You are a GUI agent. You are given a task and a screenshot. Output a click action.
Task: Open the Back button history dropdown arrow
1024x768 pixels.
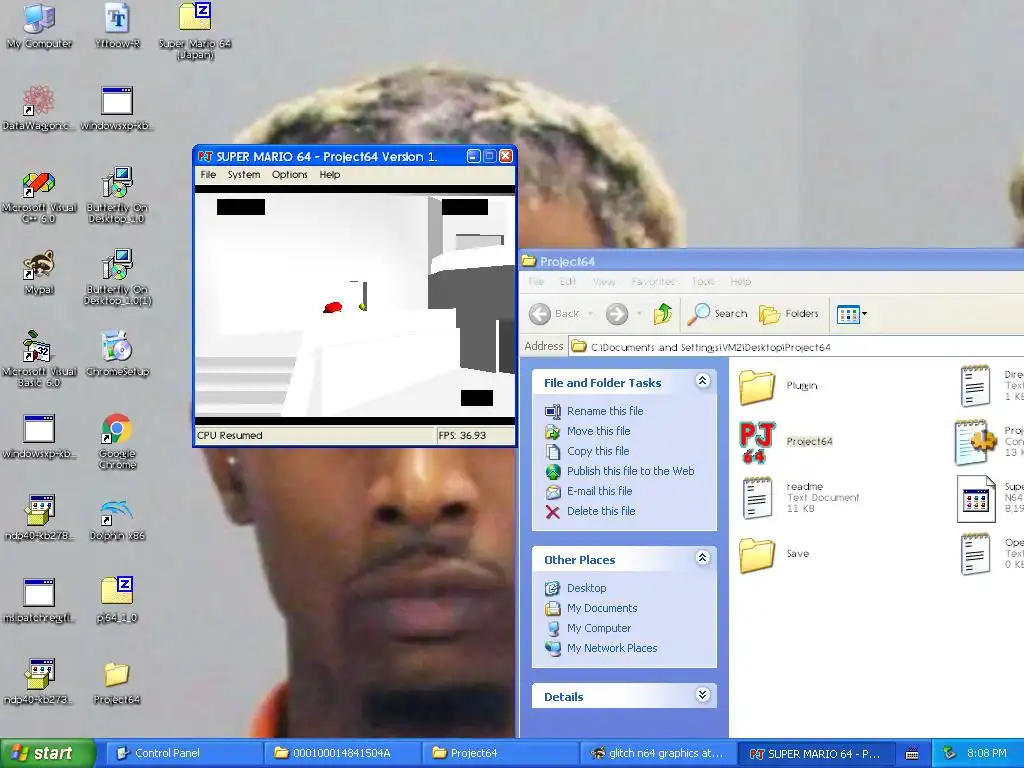tap(590, 314)
